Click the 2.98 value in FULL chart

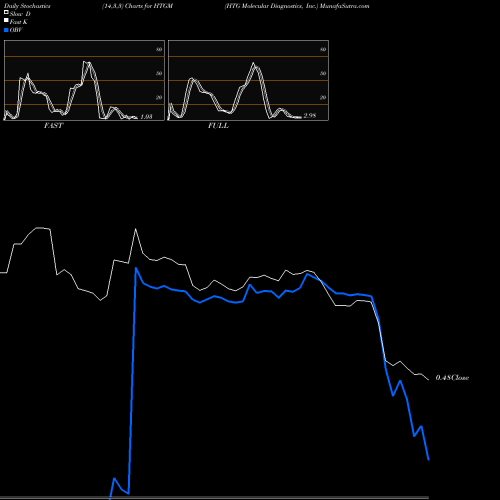click(x=310, y=116)
